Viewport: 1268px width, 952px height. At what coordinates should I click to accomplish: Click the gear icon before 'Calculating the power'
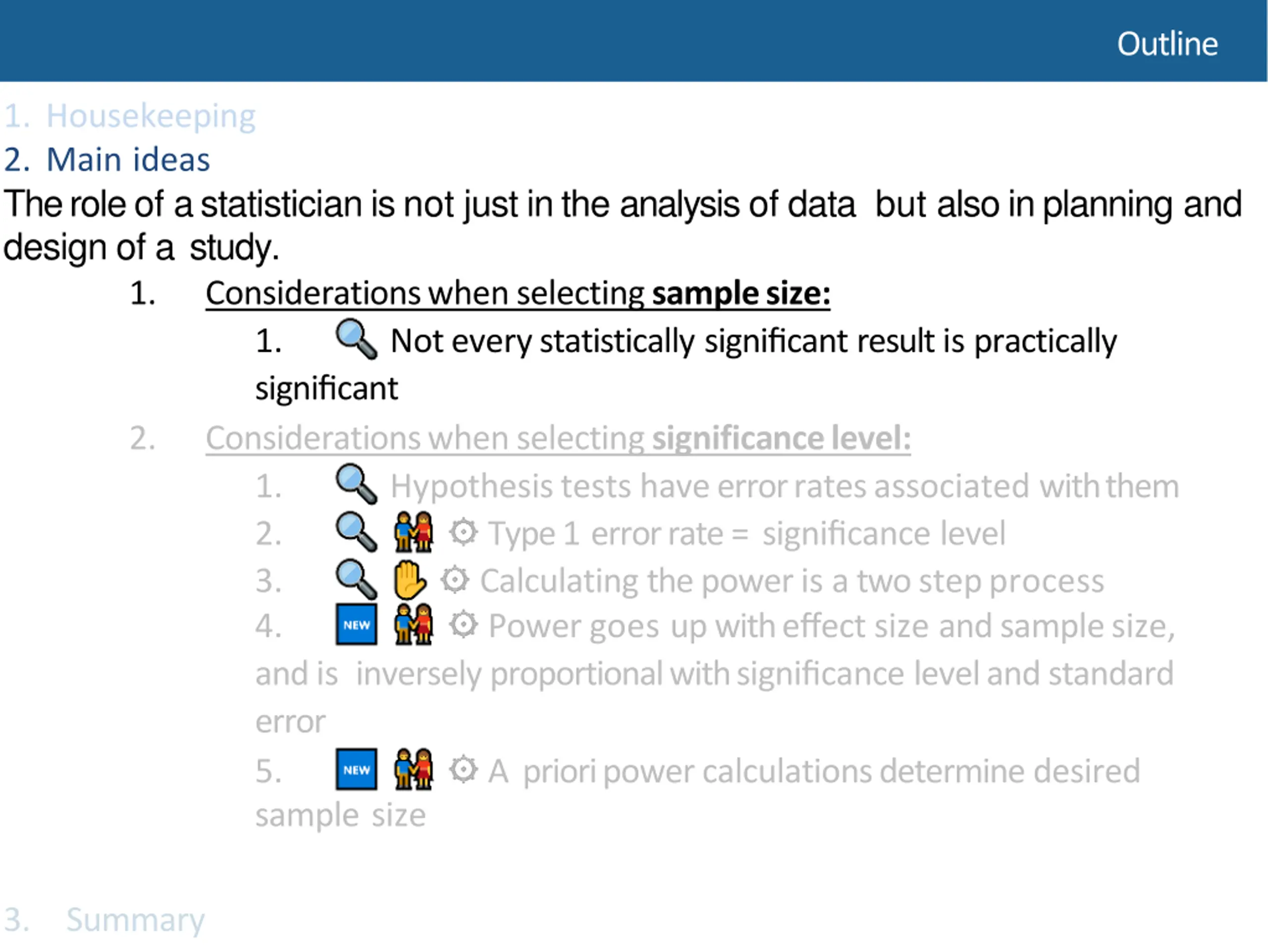pyautogui.click(x=455, y=580)
